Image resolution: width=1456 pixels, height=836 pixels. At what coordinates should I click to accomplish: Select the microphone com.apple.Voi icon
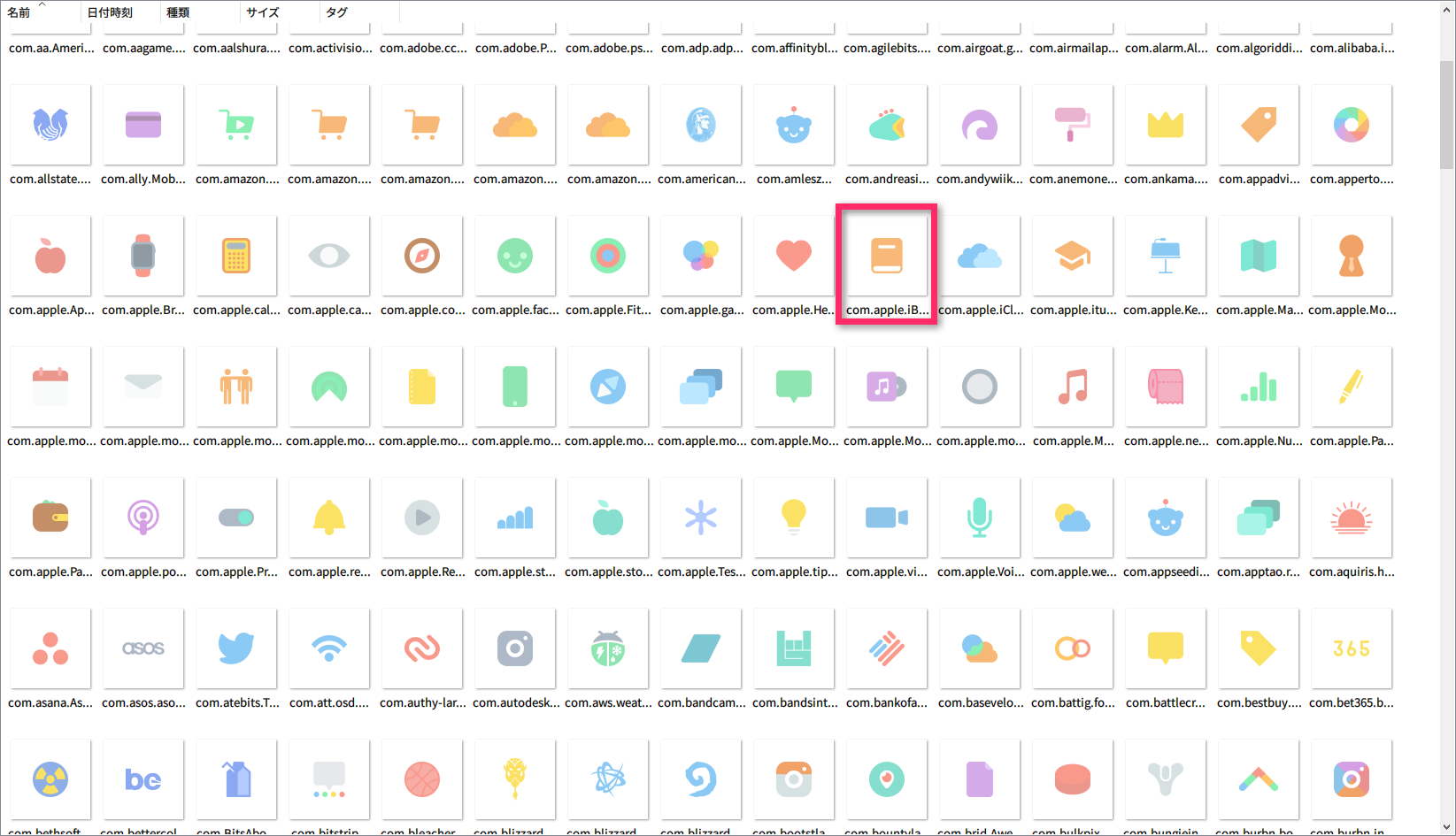(980, 518)
